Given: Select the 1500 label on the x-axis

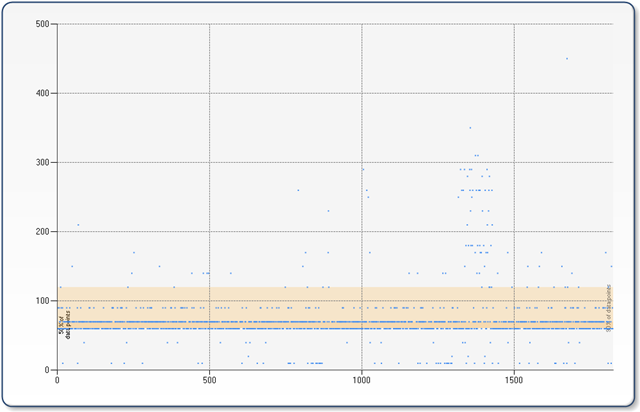Looking at the screenshot, I should pos(513,380).
